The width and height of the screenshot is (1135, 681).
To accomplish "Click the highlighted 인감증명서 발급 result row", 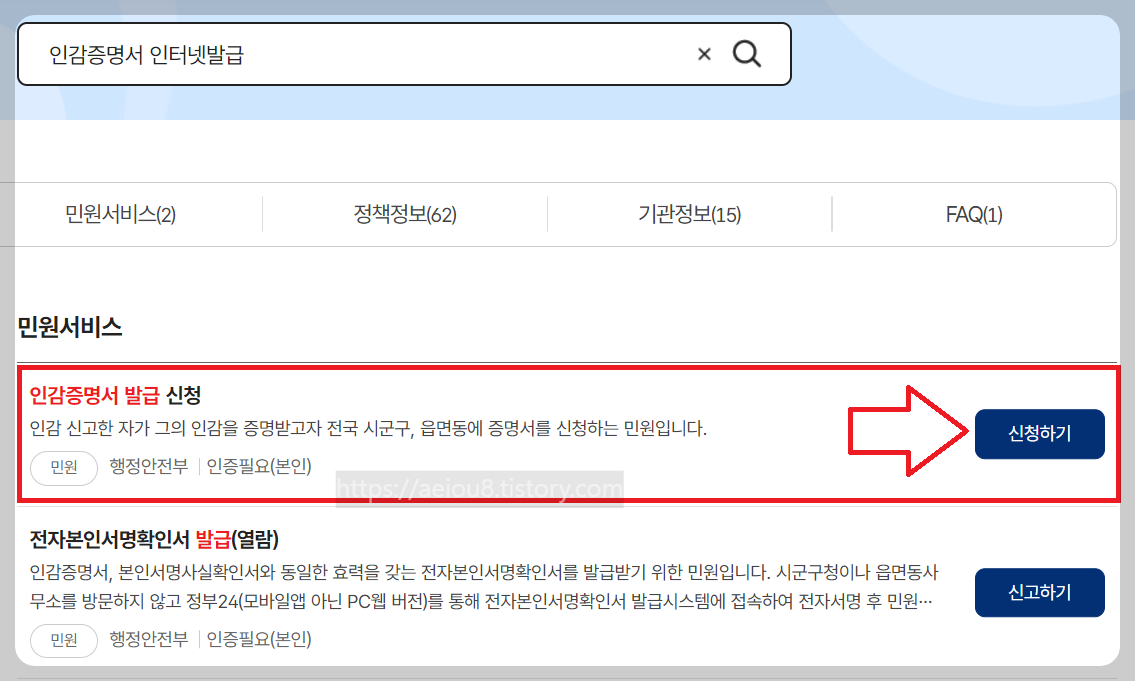I will pos(450,430).
